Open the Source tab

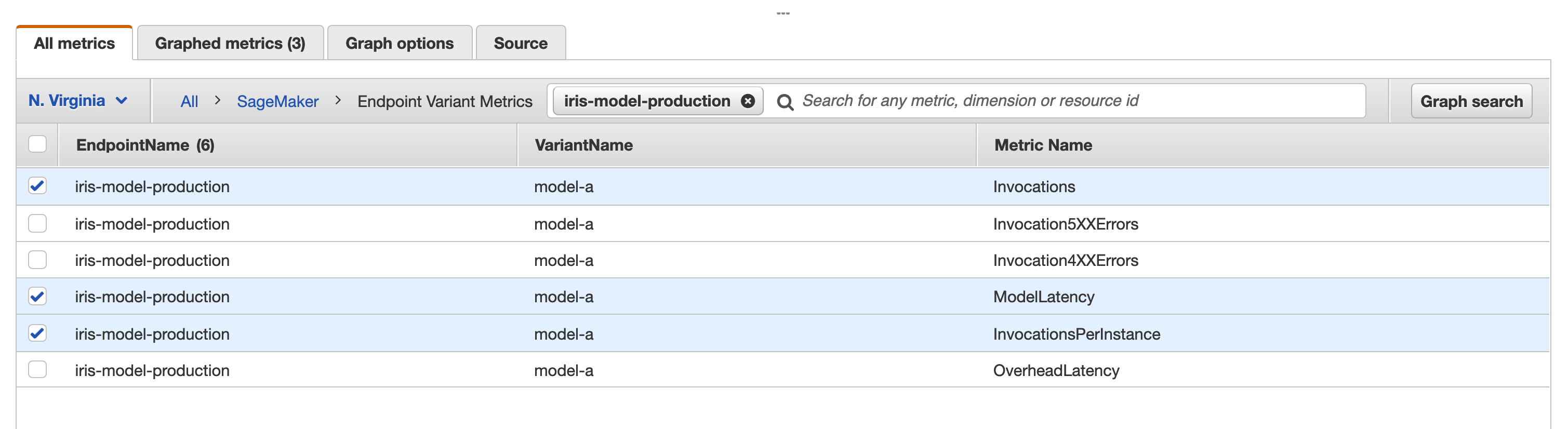click(521, 43)
